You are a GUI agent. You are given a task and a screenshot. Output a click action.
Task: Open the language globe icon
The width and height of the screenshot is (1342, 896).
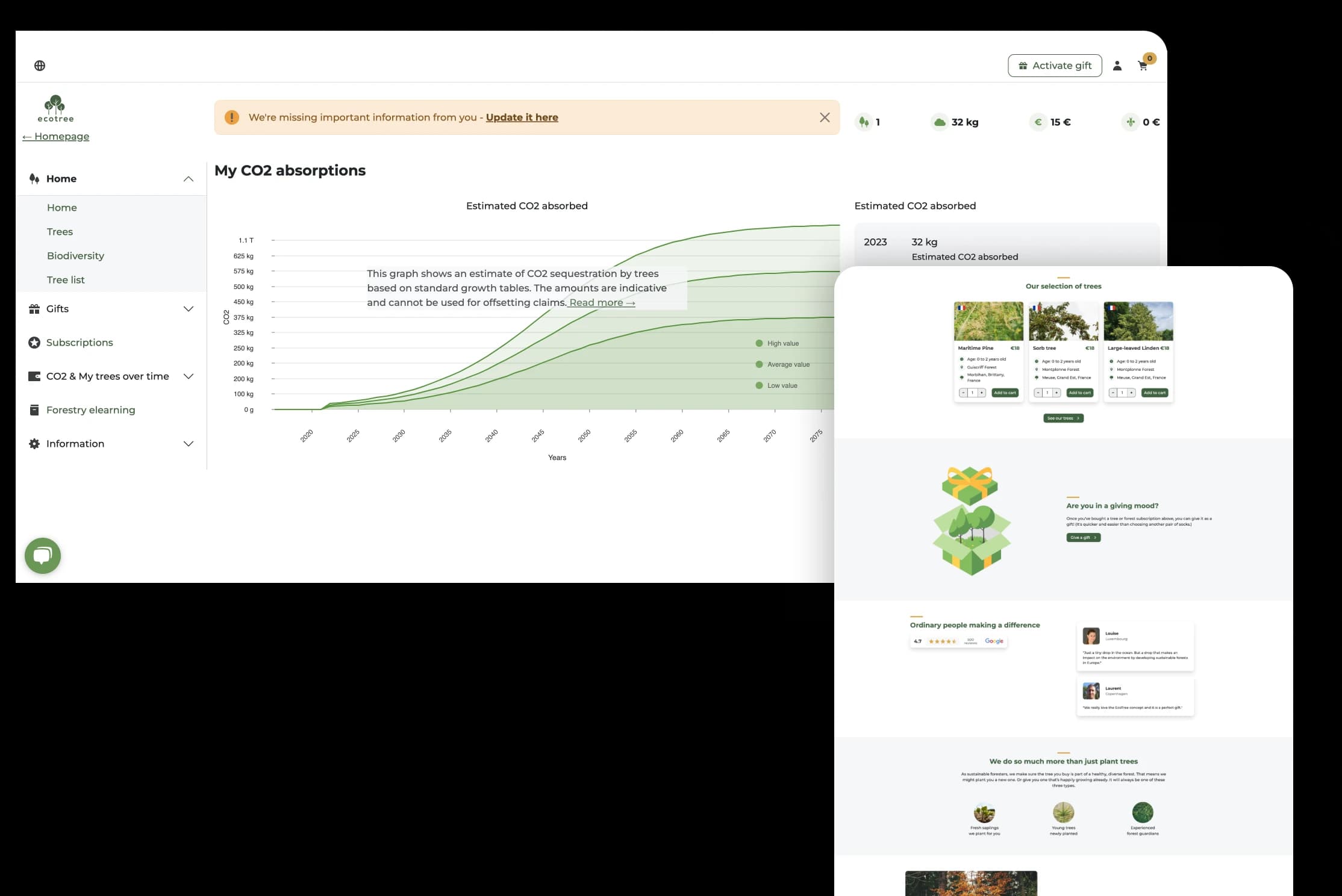40,66
